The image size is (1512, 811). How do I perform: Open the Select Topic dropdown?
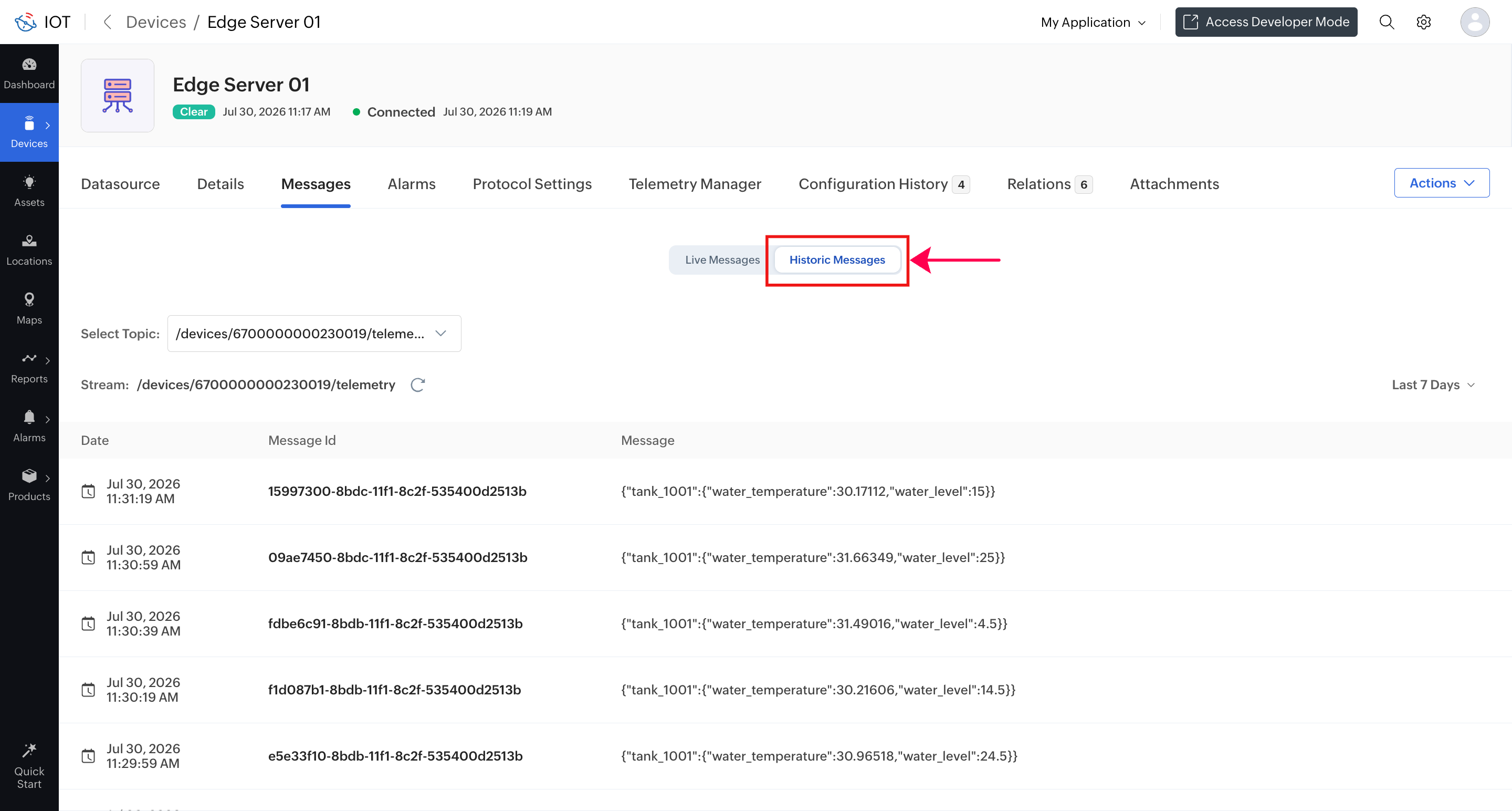[314, 334]
